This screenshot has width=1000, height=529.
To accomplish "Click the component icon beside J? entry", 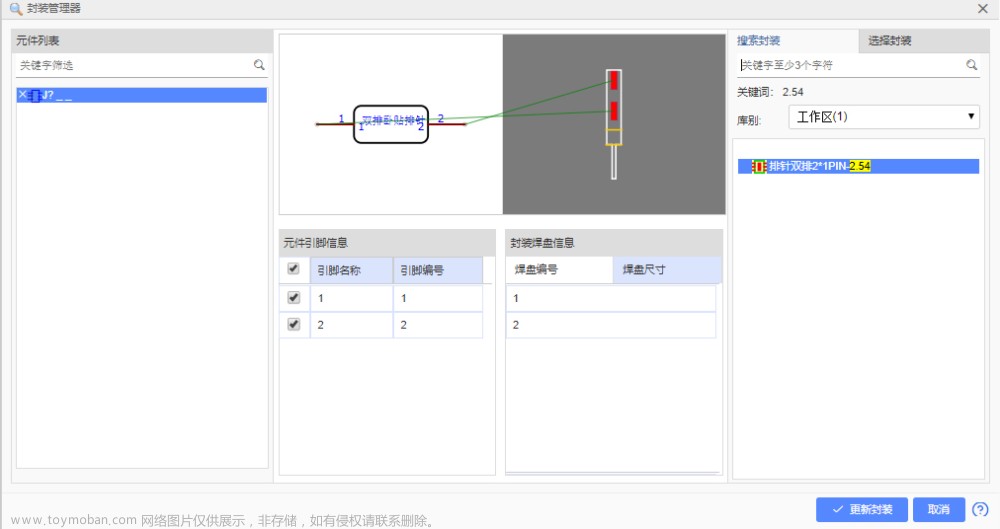I will [35, 96].
